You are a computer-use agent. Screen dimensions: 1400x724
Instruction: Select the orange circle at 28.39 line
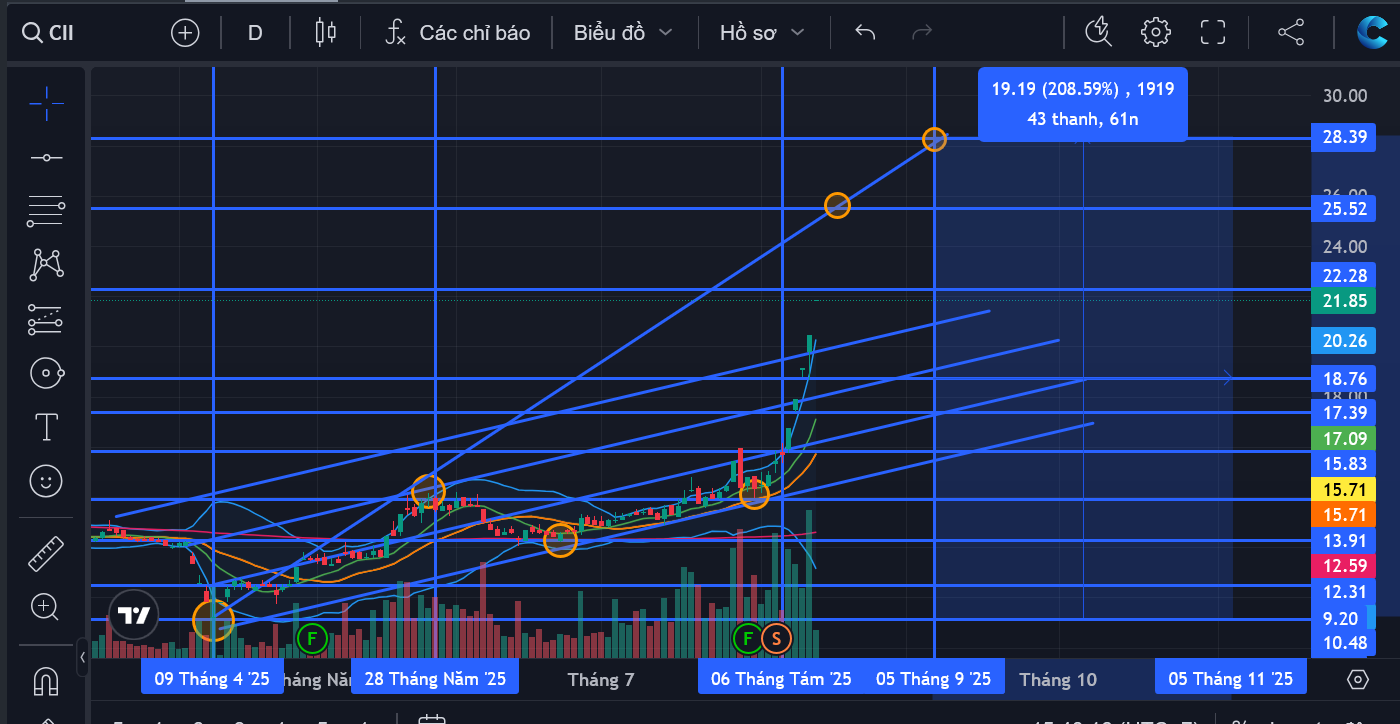[x=934, y=139]
